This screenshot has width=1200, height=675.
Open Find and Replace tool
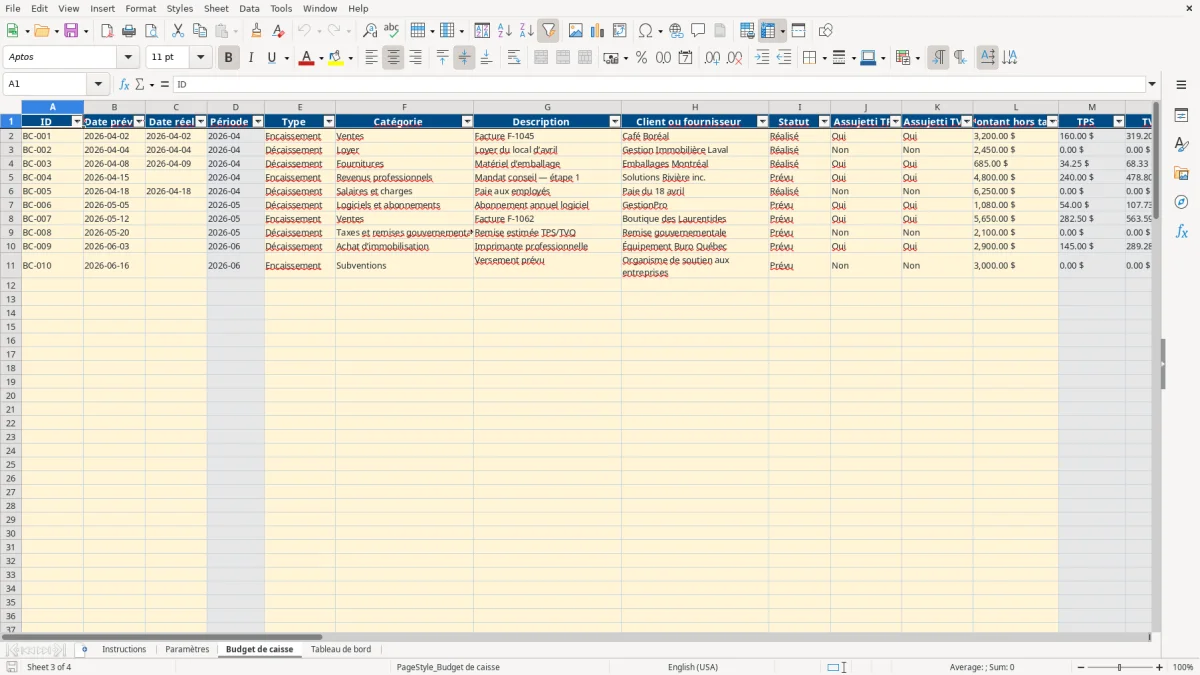coord(370,31)
